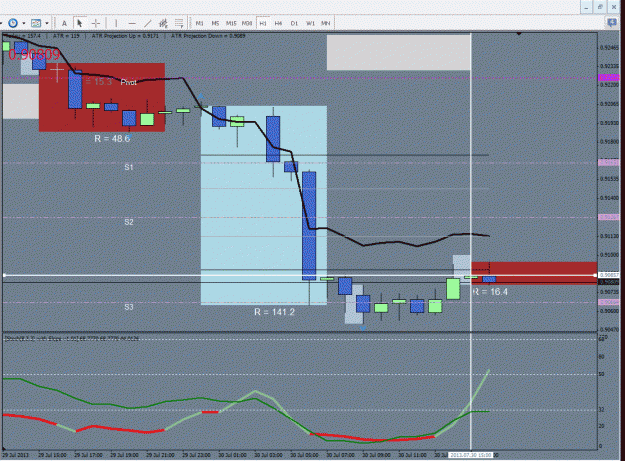
Task: Switch to H4 timeframe
Action: pos(278,24)
